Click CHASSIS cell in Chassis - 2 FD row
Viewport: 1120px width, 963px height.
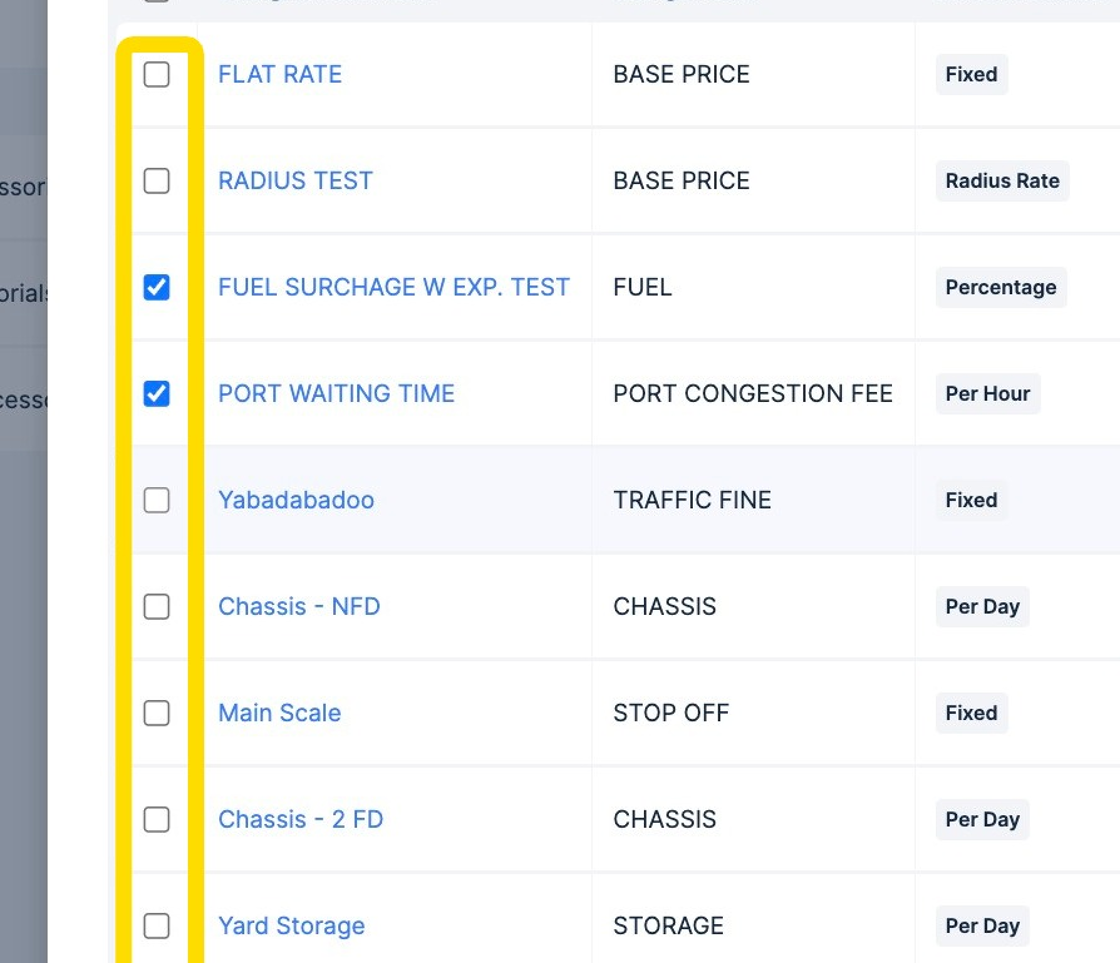[664, 819]
